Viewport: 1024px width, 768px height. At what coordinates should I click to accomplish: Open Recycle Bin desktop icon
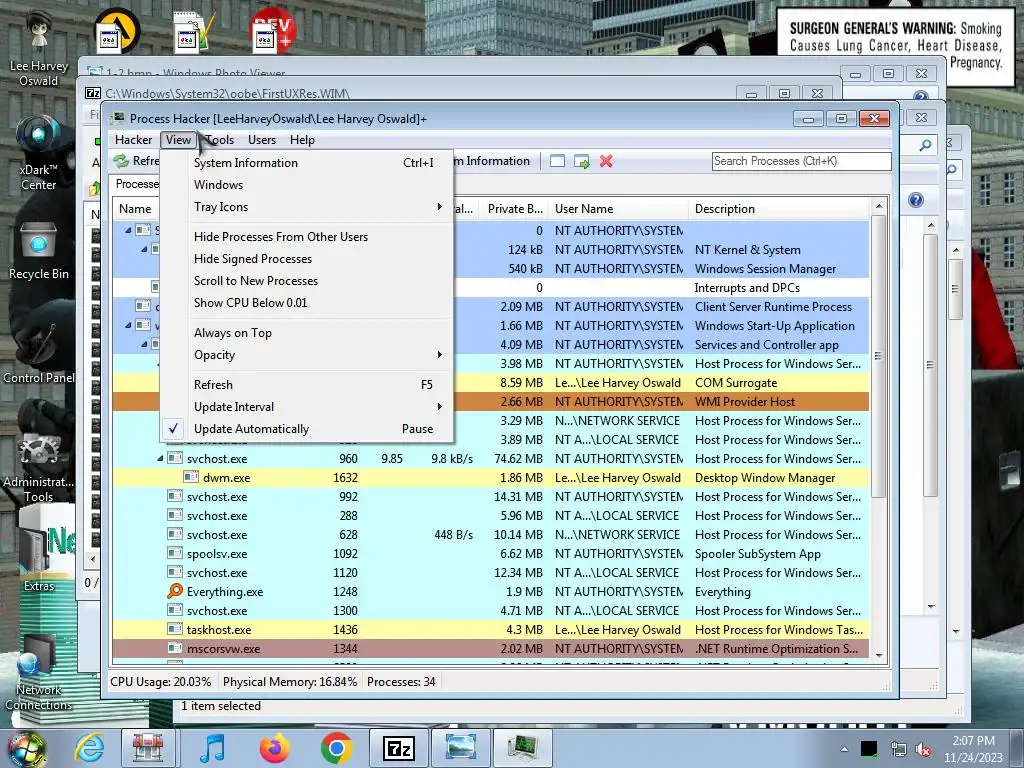point(39,251)
